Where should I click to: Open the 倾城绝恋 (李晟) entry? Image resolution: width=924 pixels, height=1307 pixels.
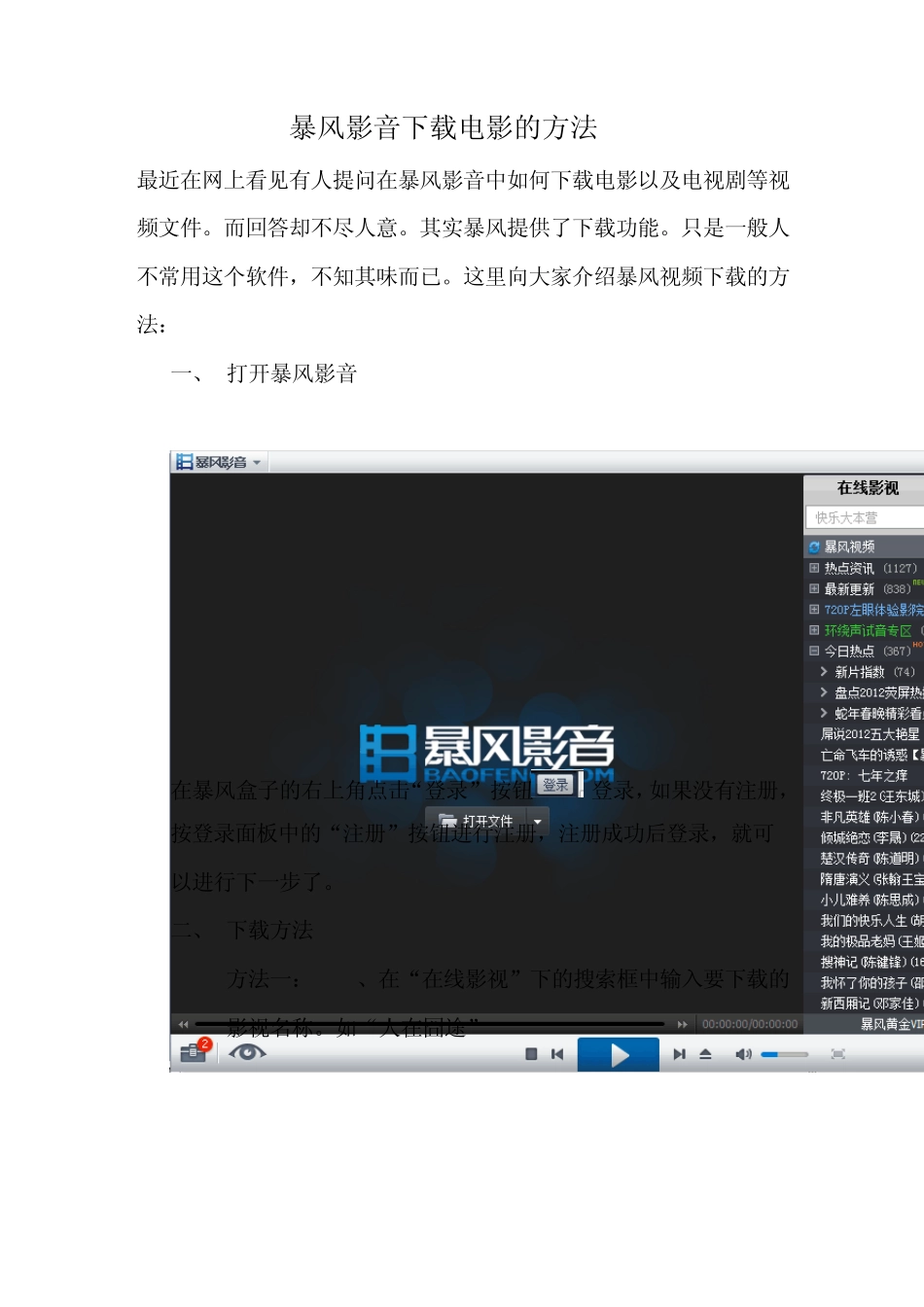pos(871,837)
